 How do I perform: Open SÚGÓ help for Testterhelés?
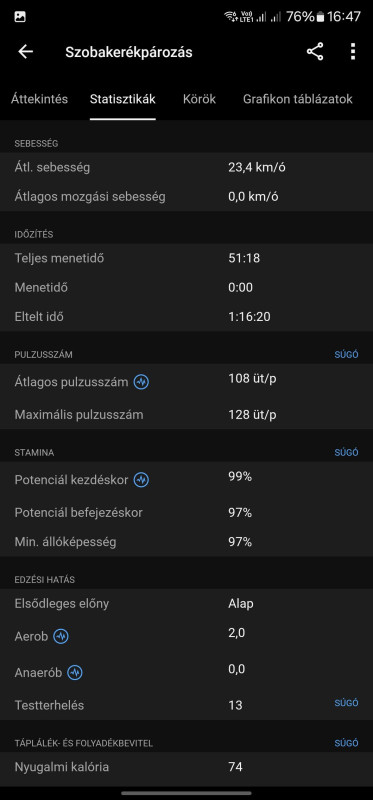coord(346,703)
